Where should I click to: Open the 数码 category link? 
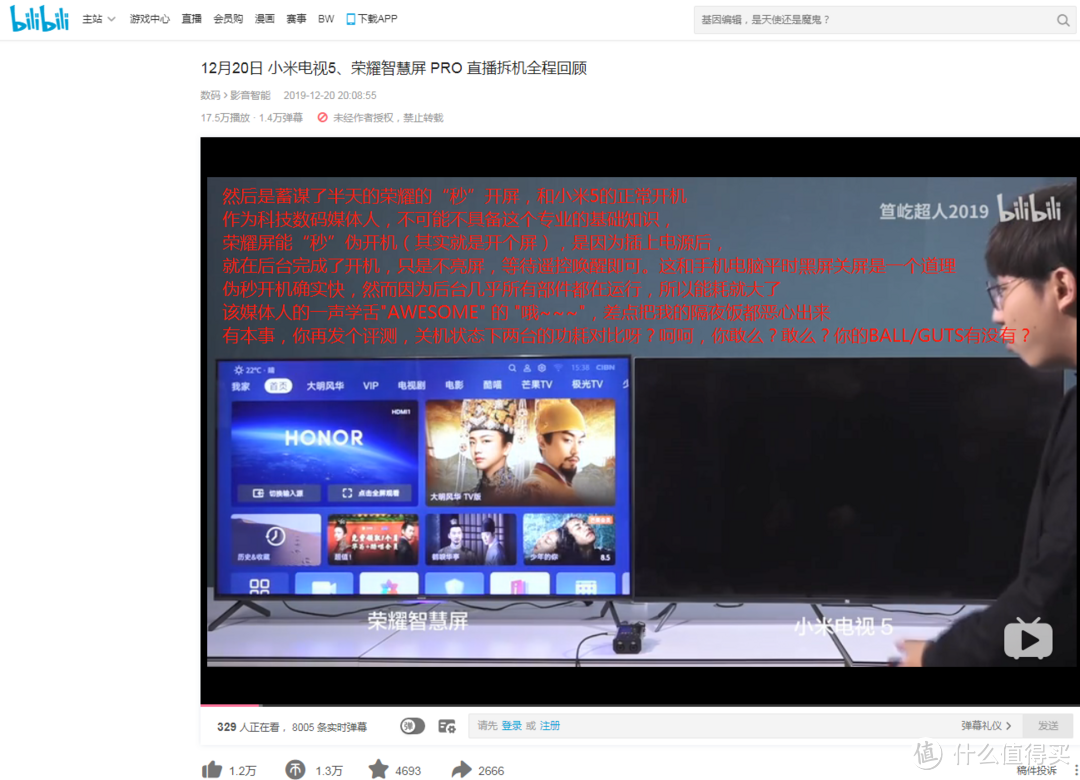pyautogui.click(x=210, y=95)
